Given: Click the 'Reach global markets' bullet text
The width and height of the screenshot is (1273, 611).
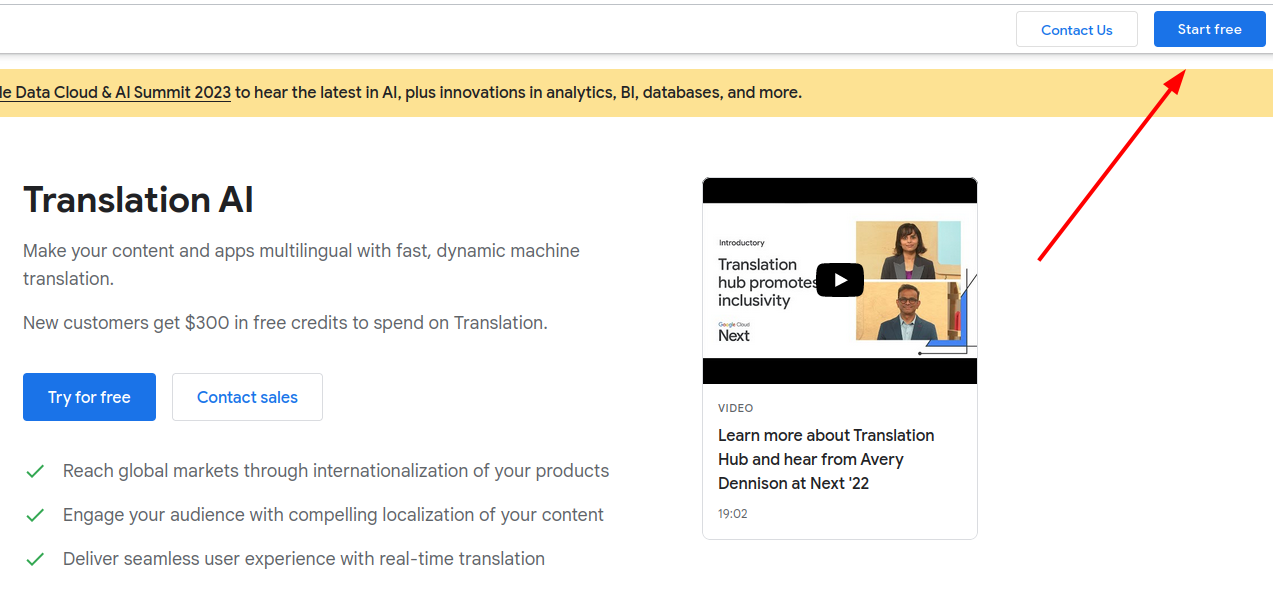Looking at the screenshot, I should [x=336, y=471].
